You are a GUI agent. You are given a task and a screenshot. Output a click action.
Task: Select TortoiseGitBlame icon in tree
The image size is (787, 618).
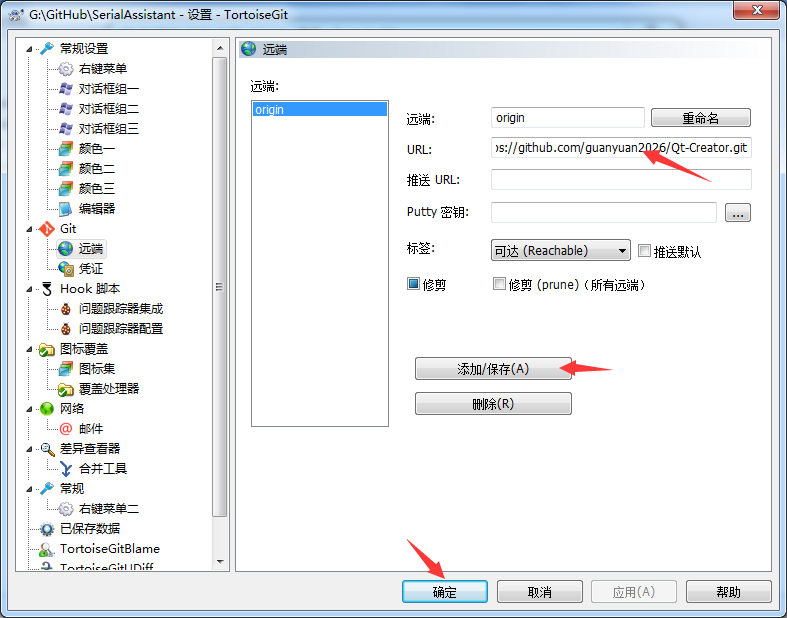pyautogui.click(x=47, y=549)
